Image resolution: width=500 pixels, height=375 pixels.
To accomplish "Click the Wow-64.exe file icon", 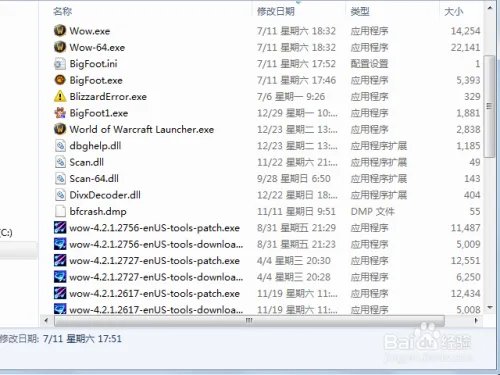I will click(x=60, y=47).
